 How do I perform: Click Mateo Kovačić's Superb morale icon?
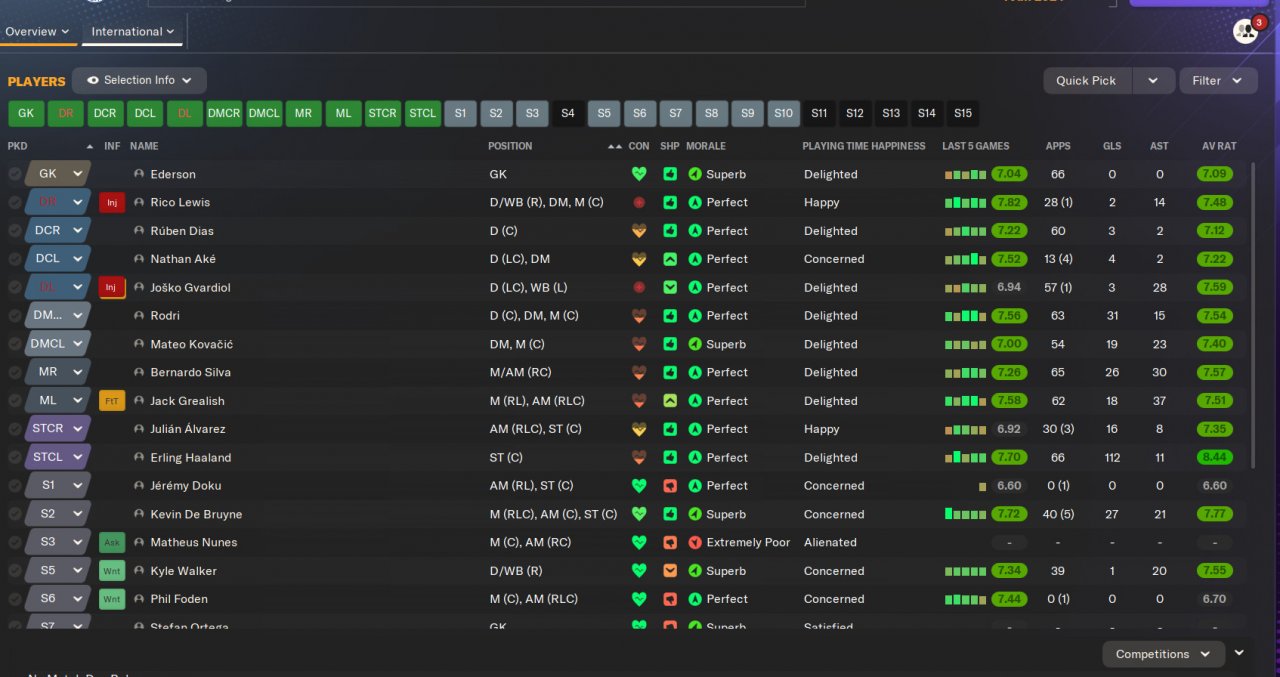pyautogui.click(x=695, y=344)
